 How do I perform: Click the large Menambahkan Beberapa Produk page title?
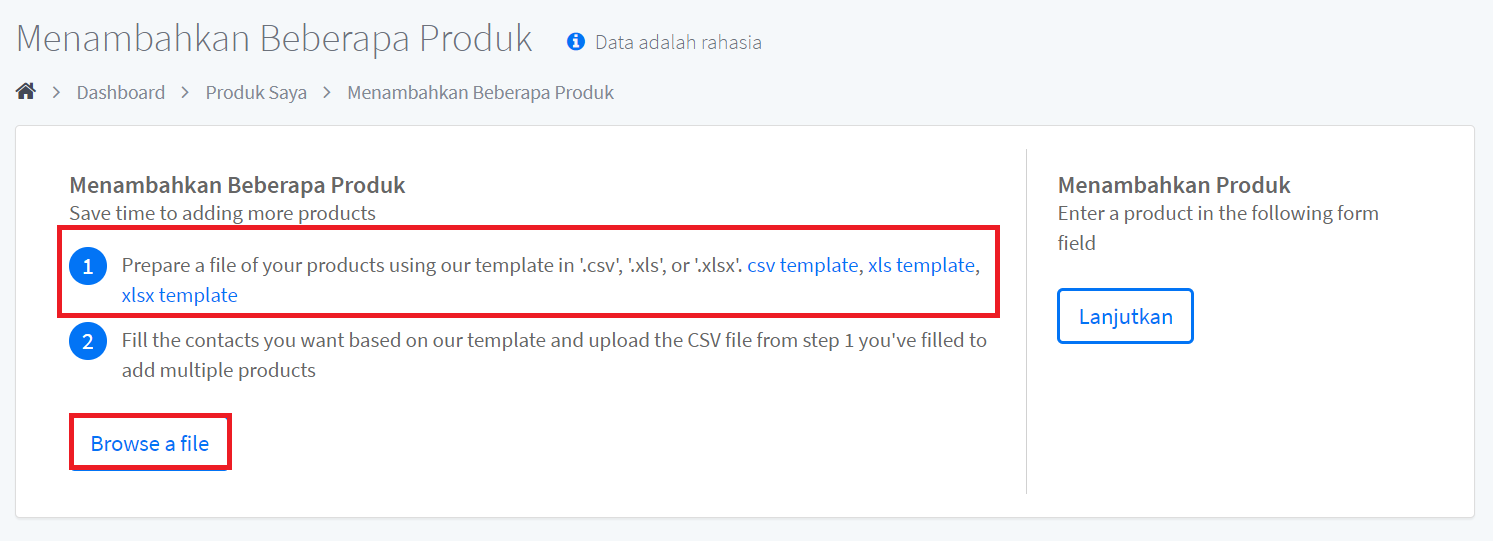274,39
